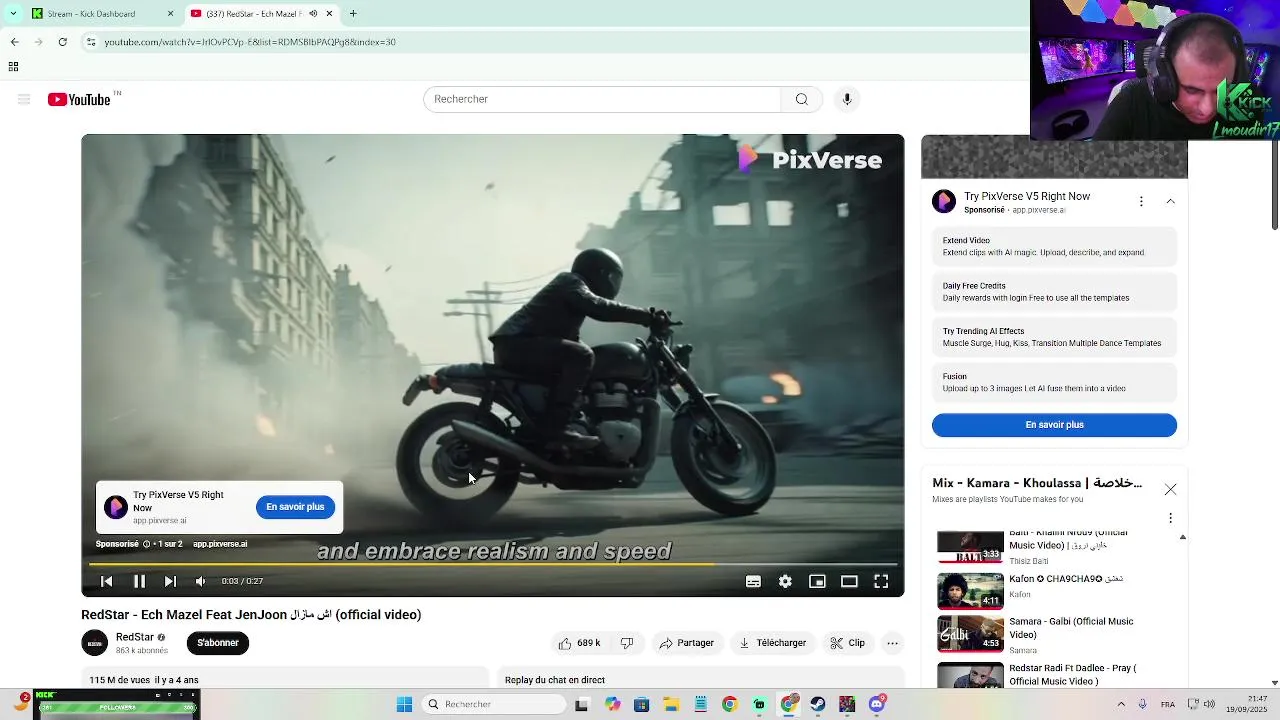
Task: Collapse the PixVerse ad panel chevron
Action: [1170, 202]
